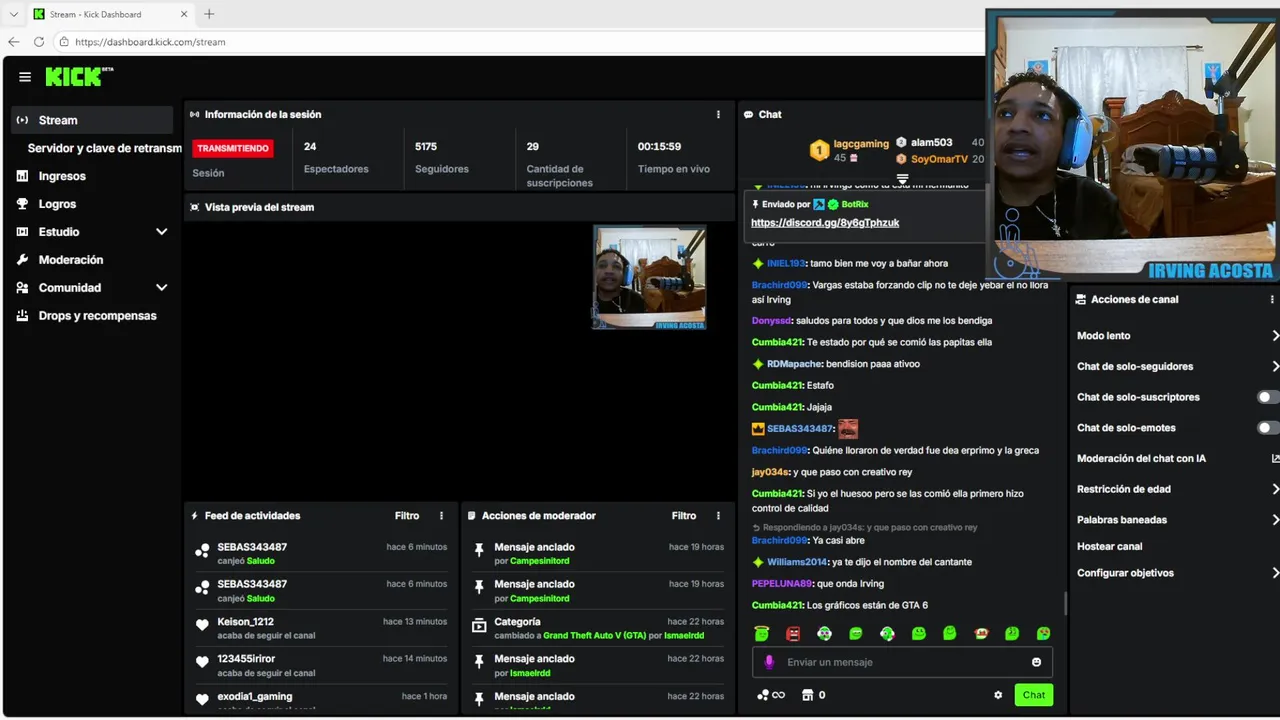Click the purple microphone icon in message box
The image size is (1280, 720).
pos(769,662)
